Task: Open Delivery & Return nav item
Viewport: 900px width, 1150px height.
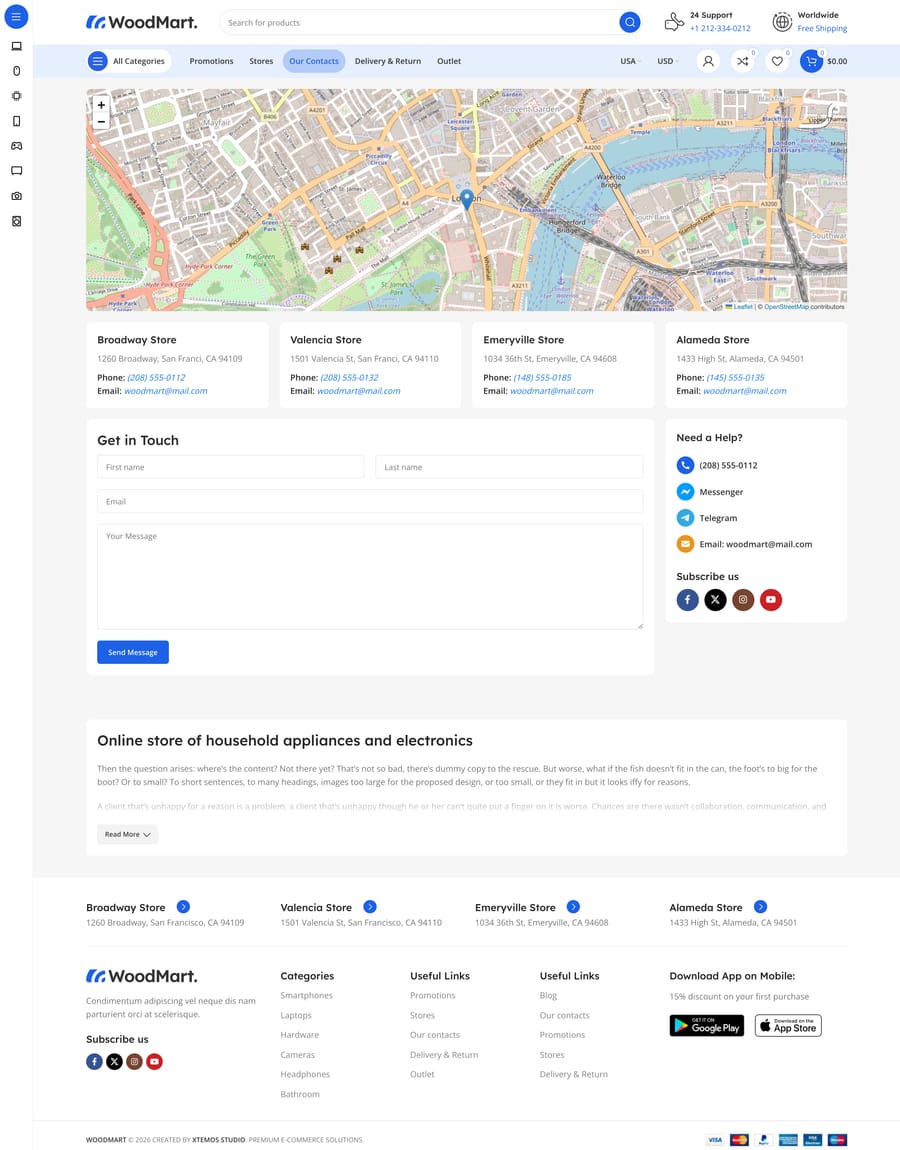Action: tap(387, 61)
